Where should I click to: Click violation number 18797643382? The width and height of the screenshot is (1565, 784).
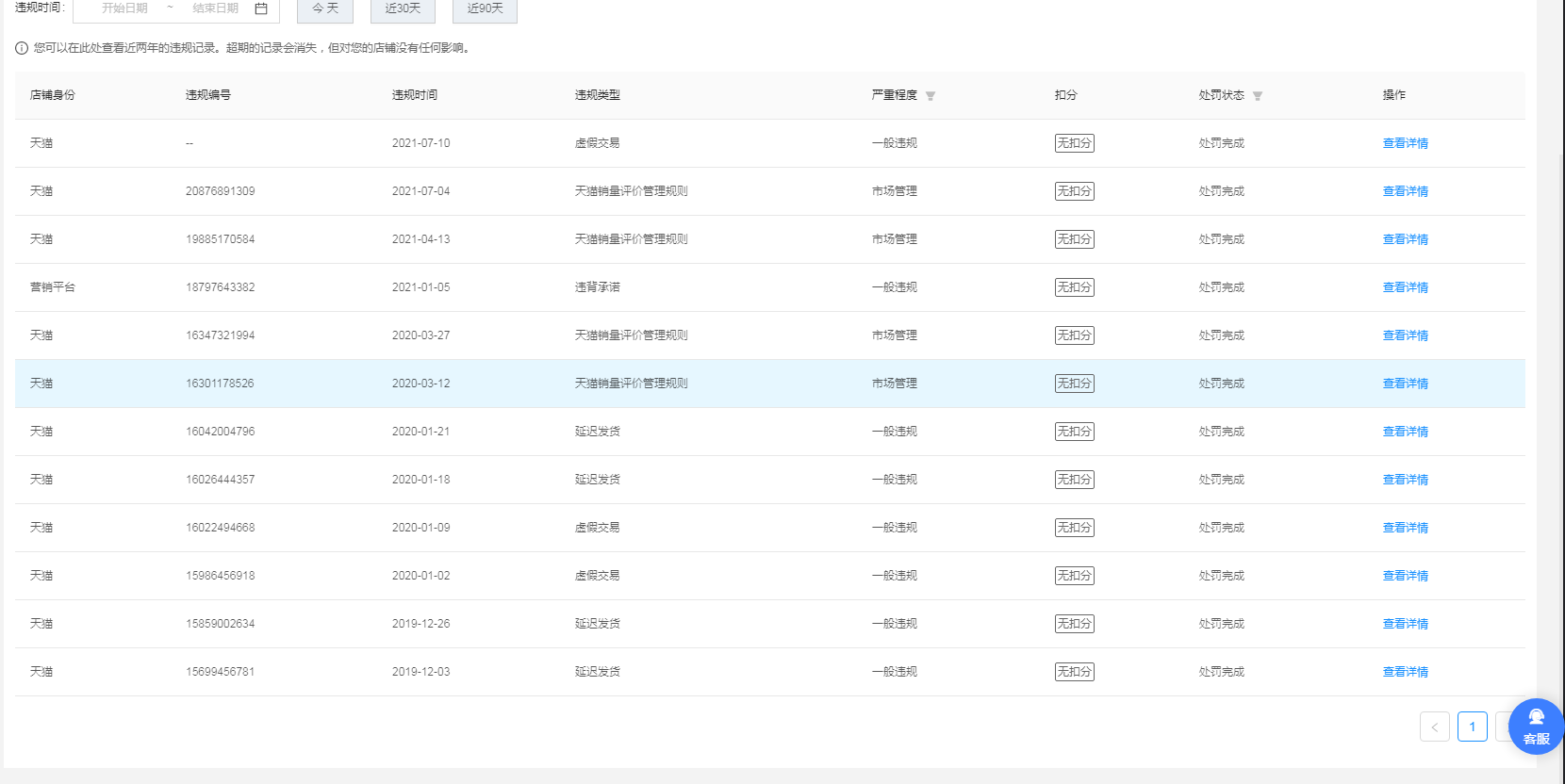click(x=220, y=287)
